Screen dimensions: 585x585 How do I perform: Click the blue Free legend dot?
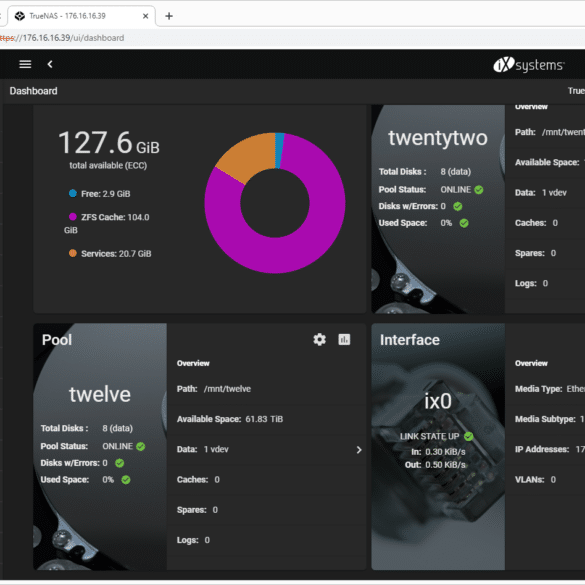click(x=73, y=193)
